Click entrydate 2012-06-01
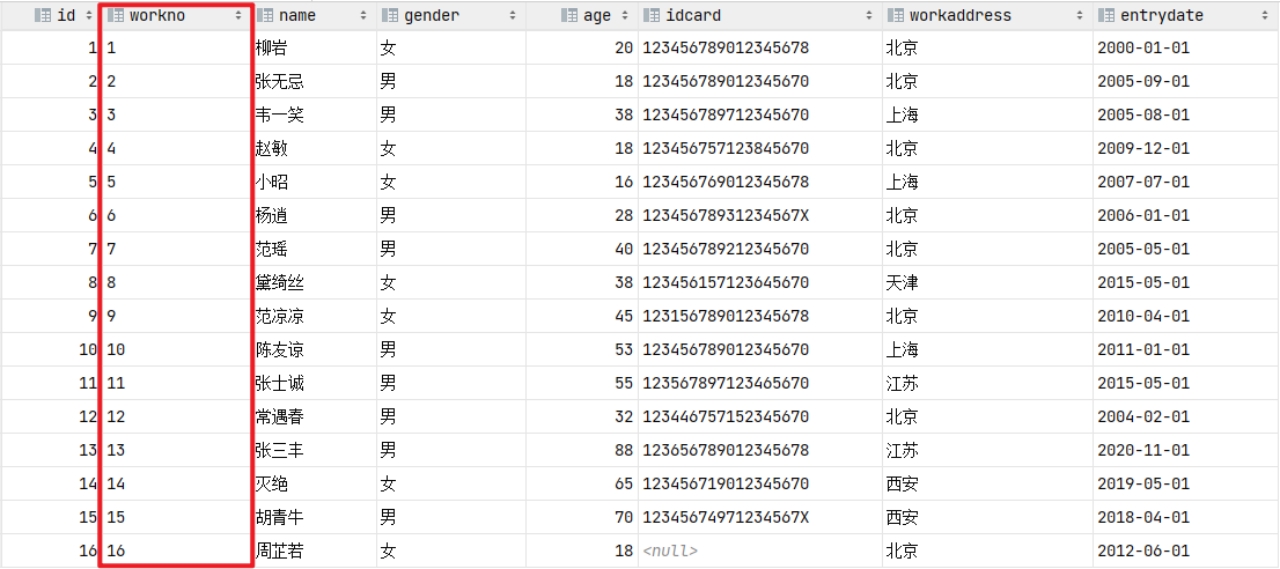This screenshot has height=569, width=1280. click(x=1143, y=550)
